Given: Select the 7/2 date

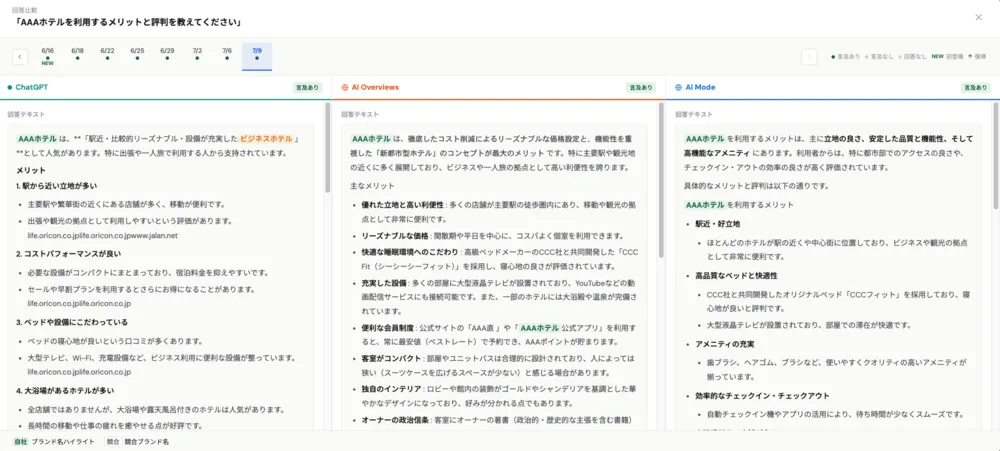Looking at the screenshot, I should click(197, 56).
